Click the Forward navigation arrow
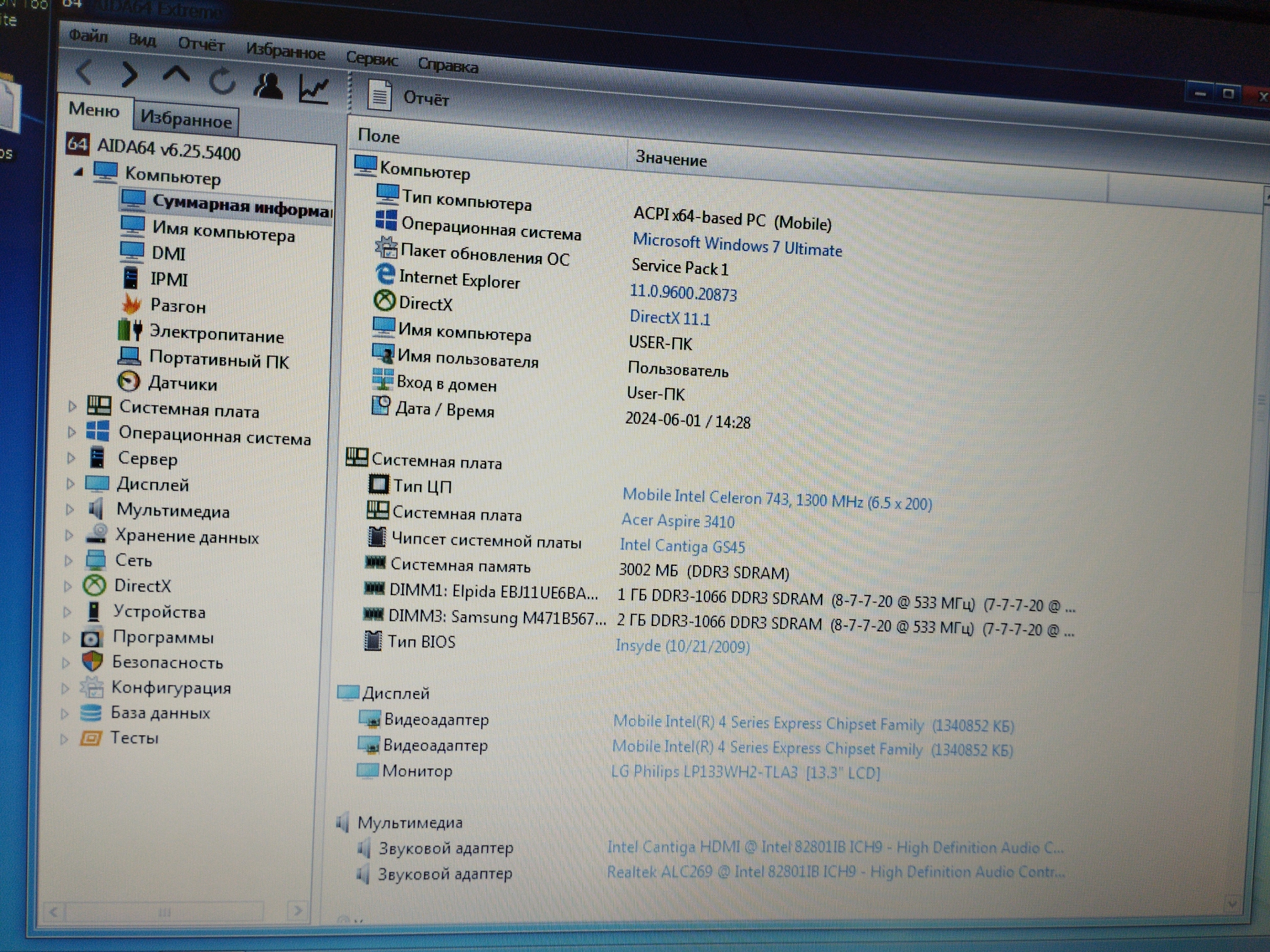This screenshot has height=952, width=1270. click(x=130, y=75)
